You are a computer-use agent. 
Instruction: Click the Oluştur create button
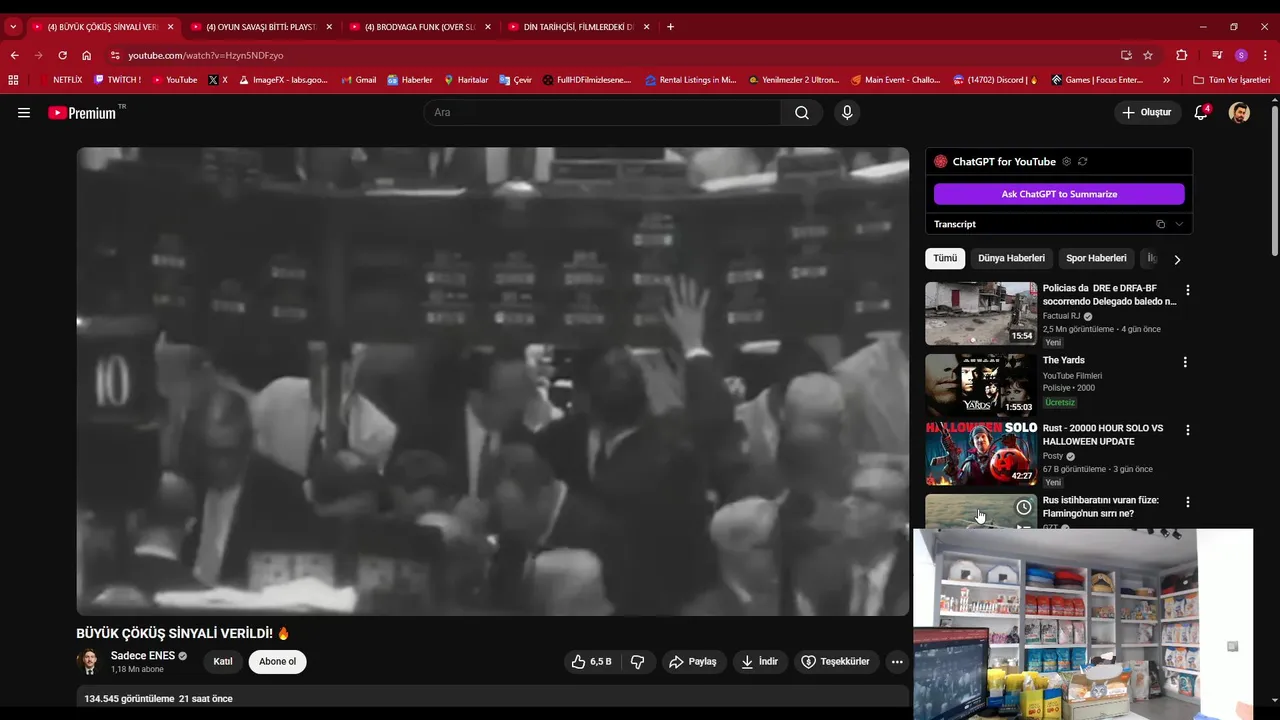(x=1148, y=113)
